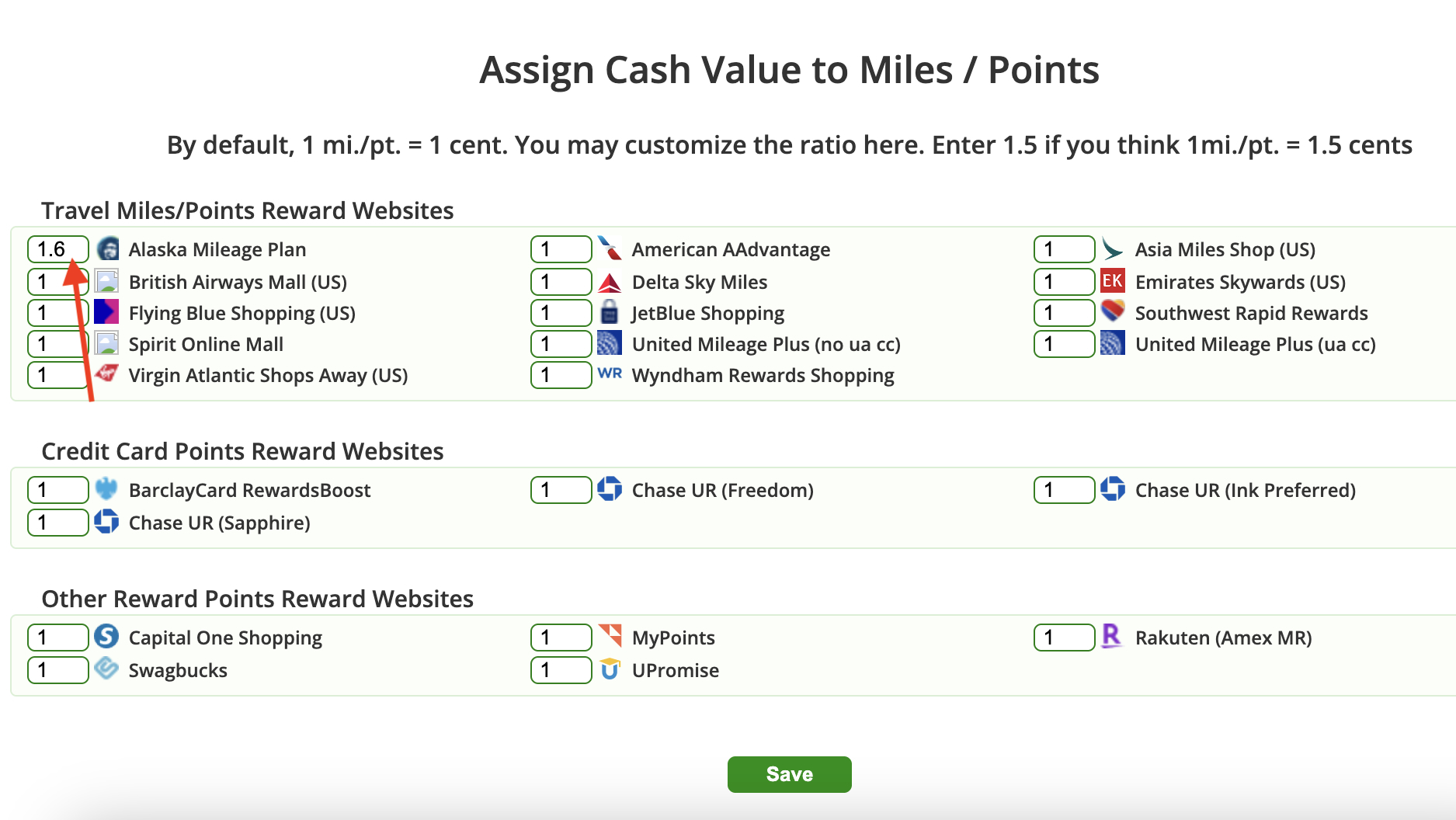The width and height of the screenshot is (1456, 820).
Task: Click the American AAdvantage logo icon
Action: [x=610, y=249]
